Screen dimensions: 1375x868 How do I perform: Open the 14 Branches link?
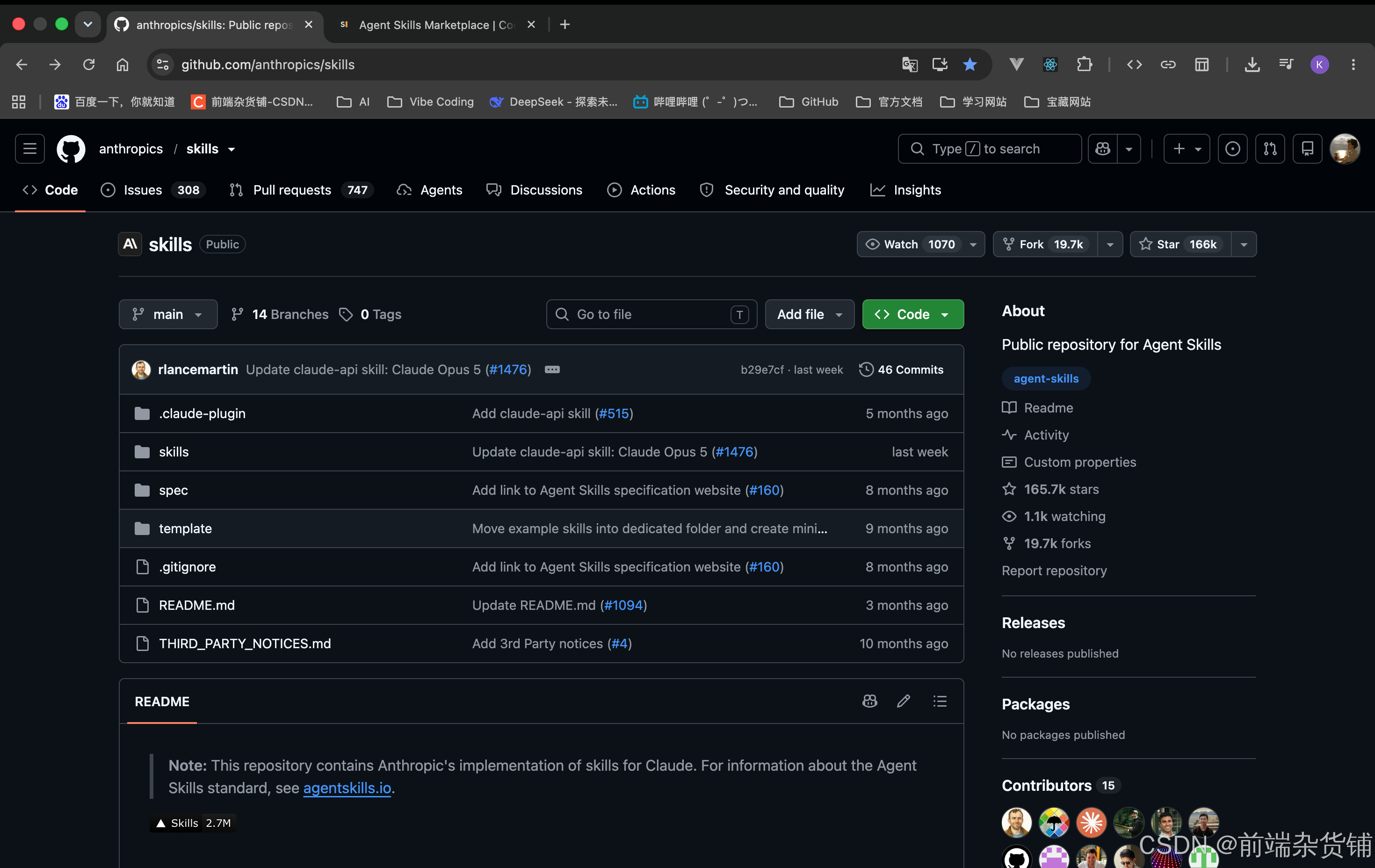[x=280, y=314]
